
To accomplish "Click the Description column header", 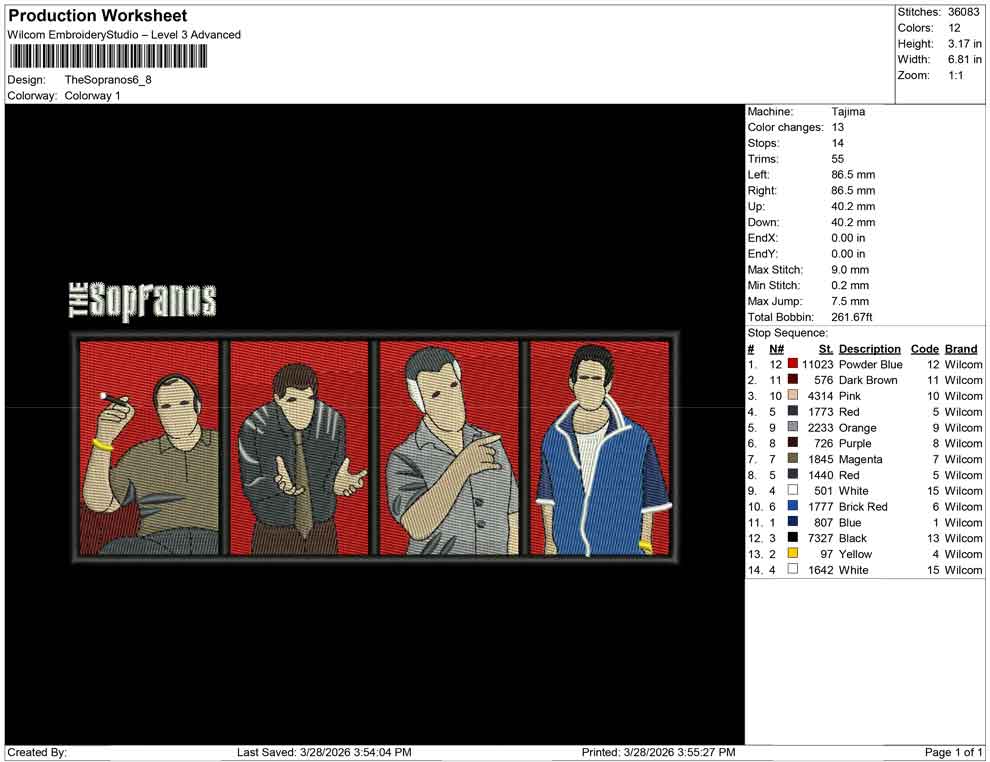I will [870, 348].
